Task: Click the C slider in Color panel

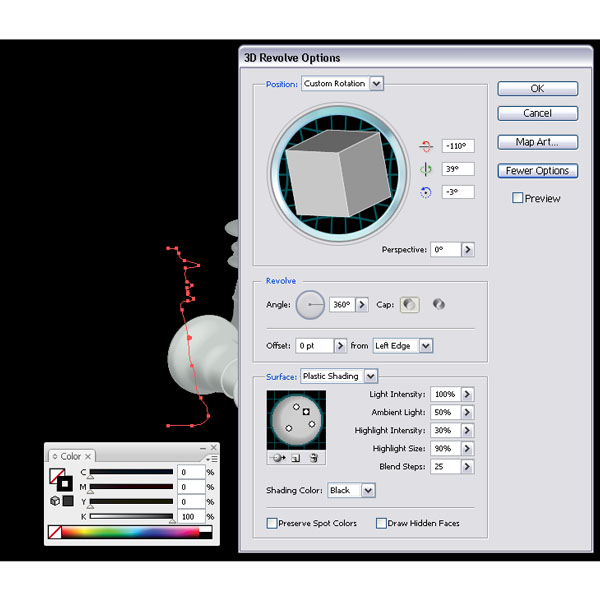Action: click(131, 473)
